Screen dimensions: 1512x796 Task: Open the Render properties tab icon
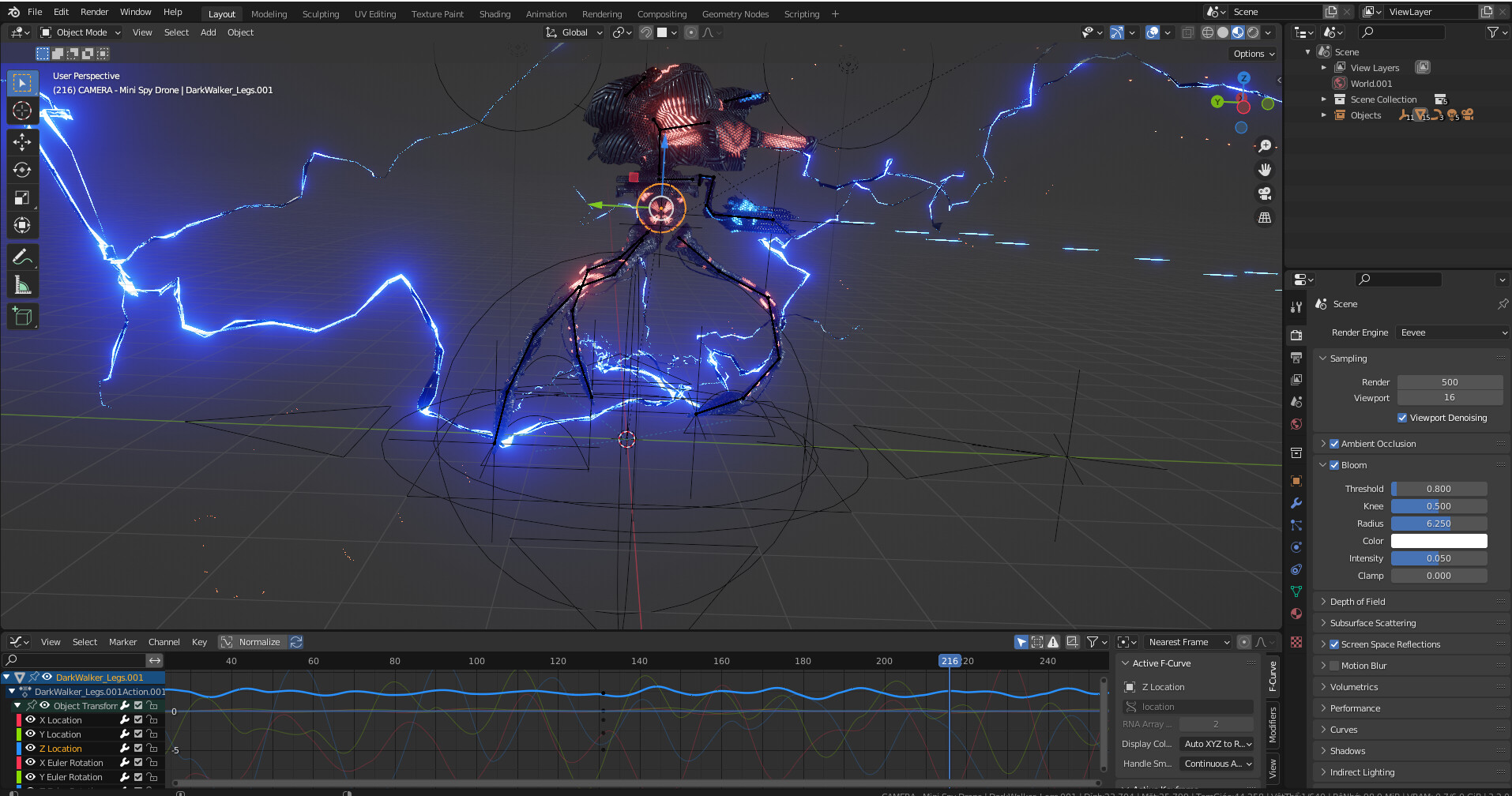tap(1296, 335)
